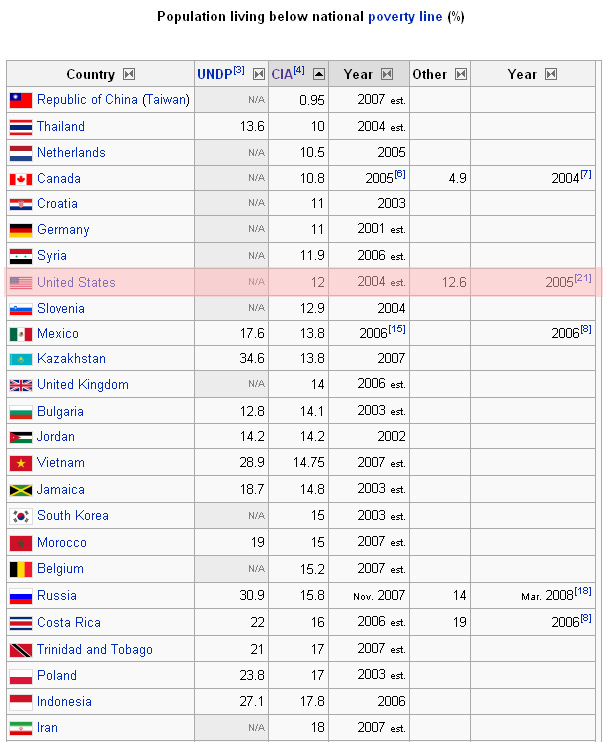612x742 pixels.
Task: Open the Mexico country link
Action: (58, 334)
